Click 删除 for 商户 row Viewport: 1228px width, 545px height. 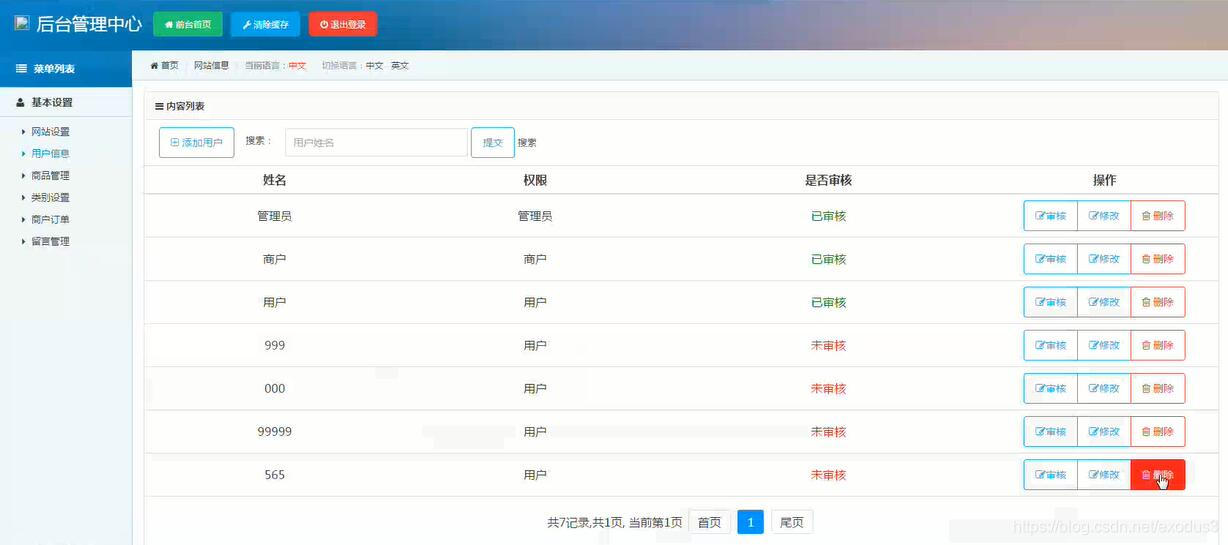(1158, 259)
